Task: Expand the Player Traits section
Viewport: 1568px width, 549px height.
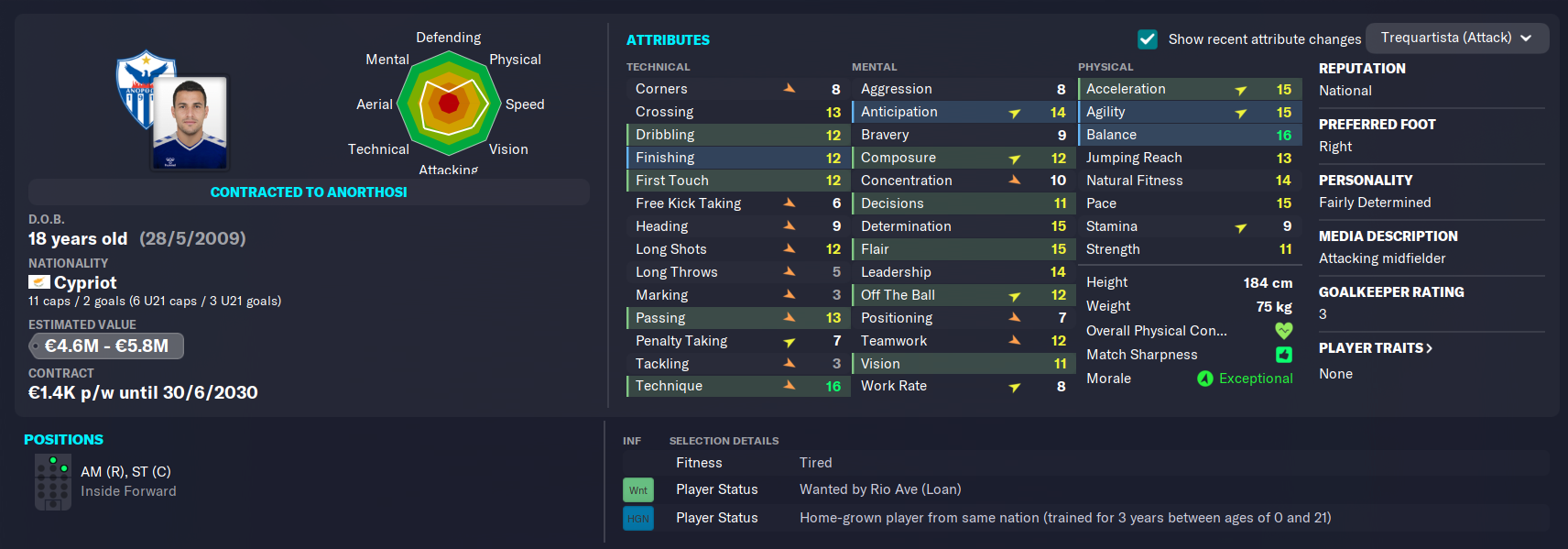Action: pyautogui.click(x=1375, y=348)
